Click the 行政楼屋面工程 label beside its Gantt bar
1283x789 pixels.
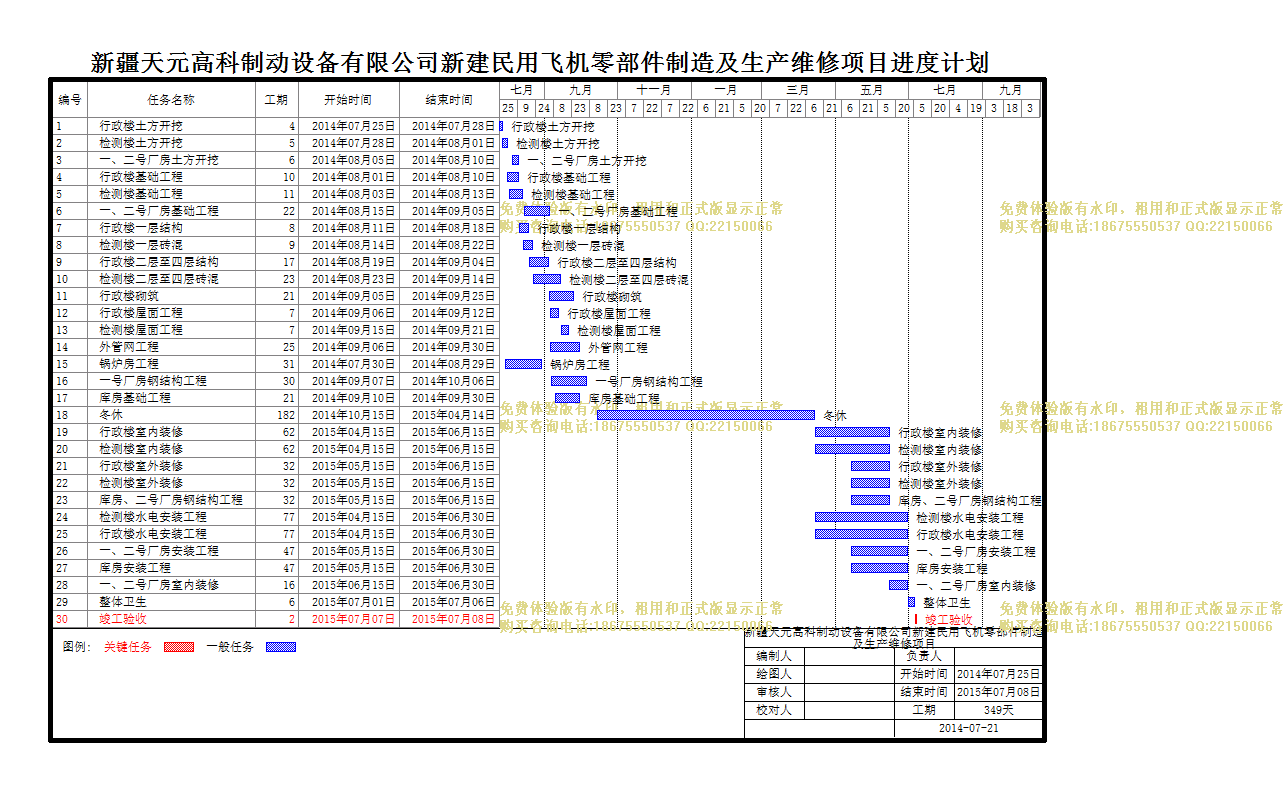[609, 313]
